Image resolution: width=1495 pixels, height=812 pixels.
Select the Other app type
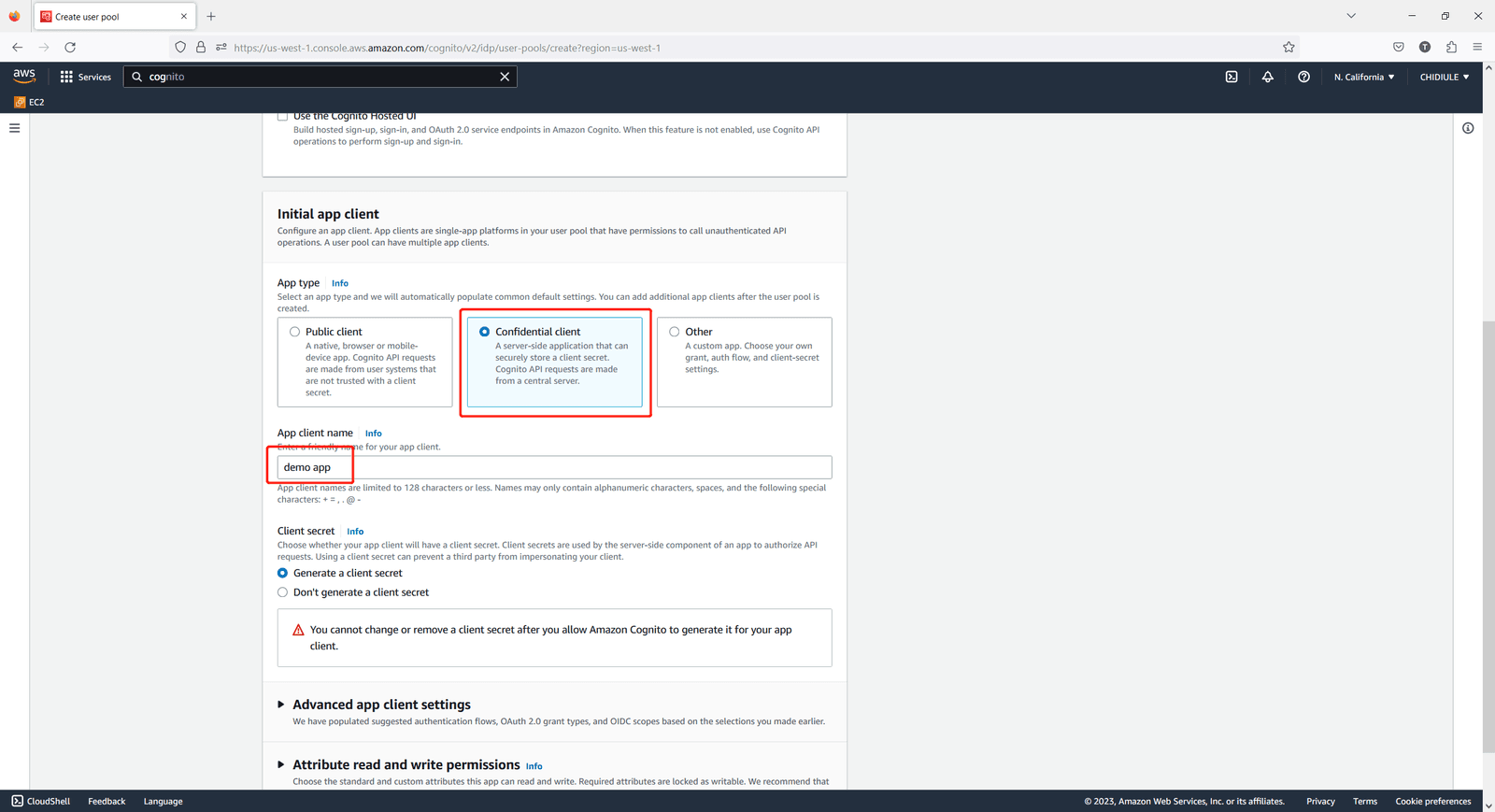674,332
